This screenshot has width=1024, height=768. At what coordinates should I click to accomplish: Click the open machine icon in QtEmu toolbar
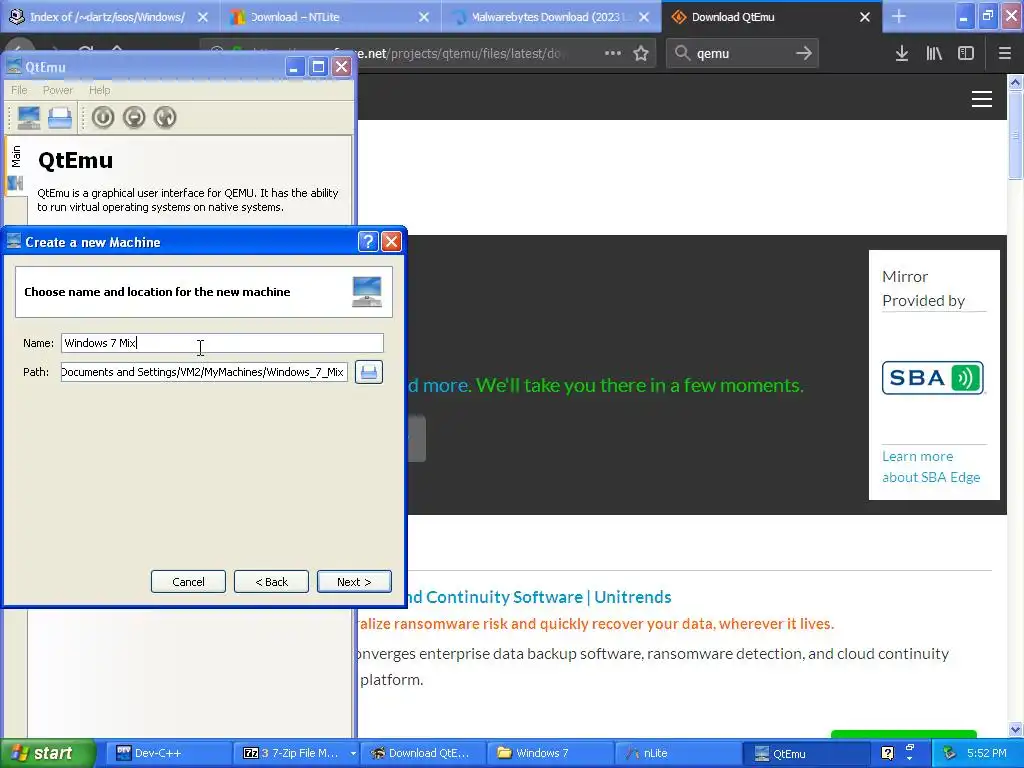[60, 117]
